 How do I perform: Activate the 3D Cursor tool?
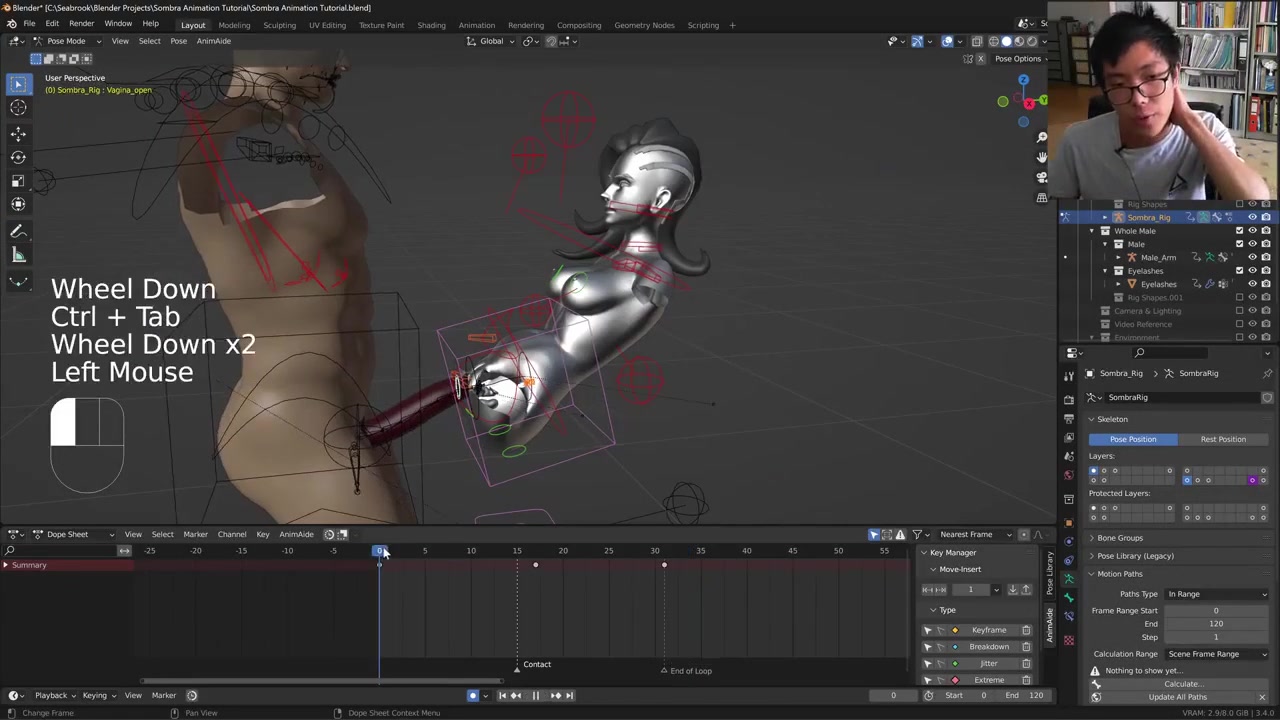(x=18, y=108)
